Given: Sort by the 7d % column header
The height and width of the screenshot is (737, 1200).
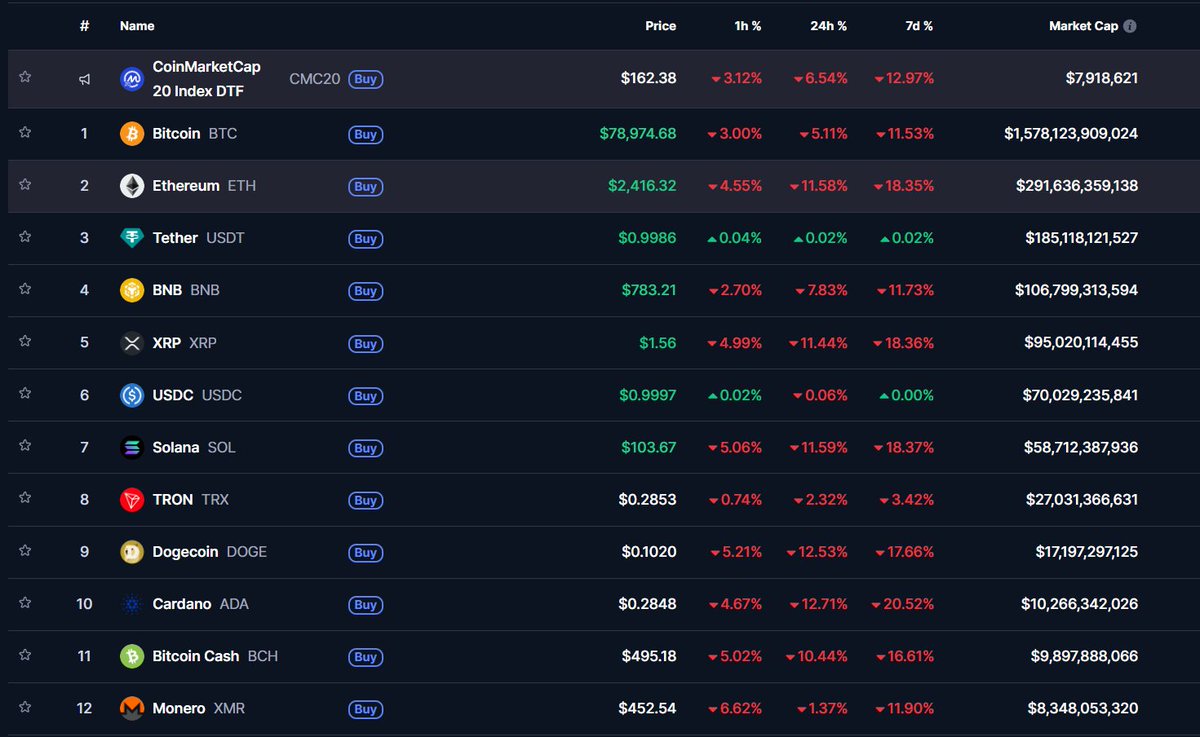Looking at the screenshot, I should click(x=919, y=26).
